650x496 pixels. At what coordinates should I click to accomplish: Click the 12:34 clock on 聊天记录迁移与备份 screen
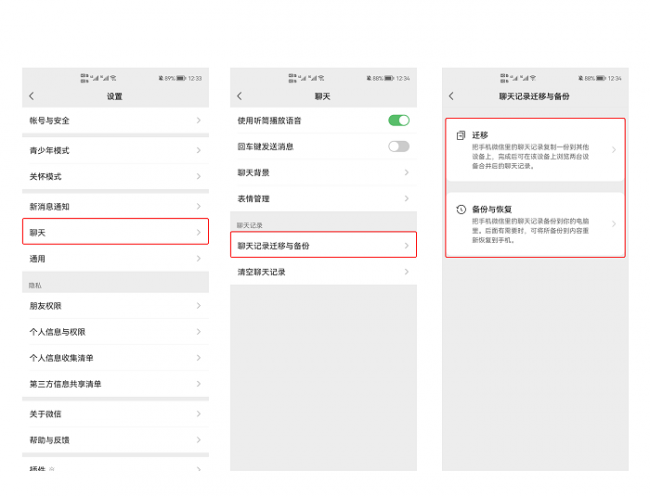click(x=615, y=78)
